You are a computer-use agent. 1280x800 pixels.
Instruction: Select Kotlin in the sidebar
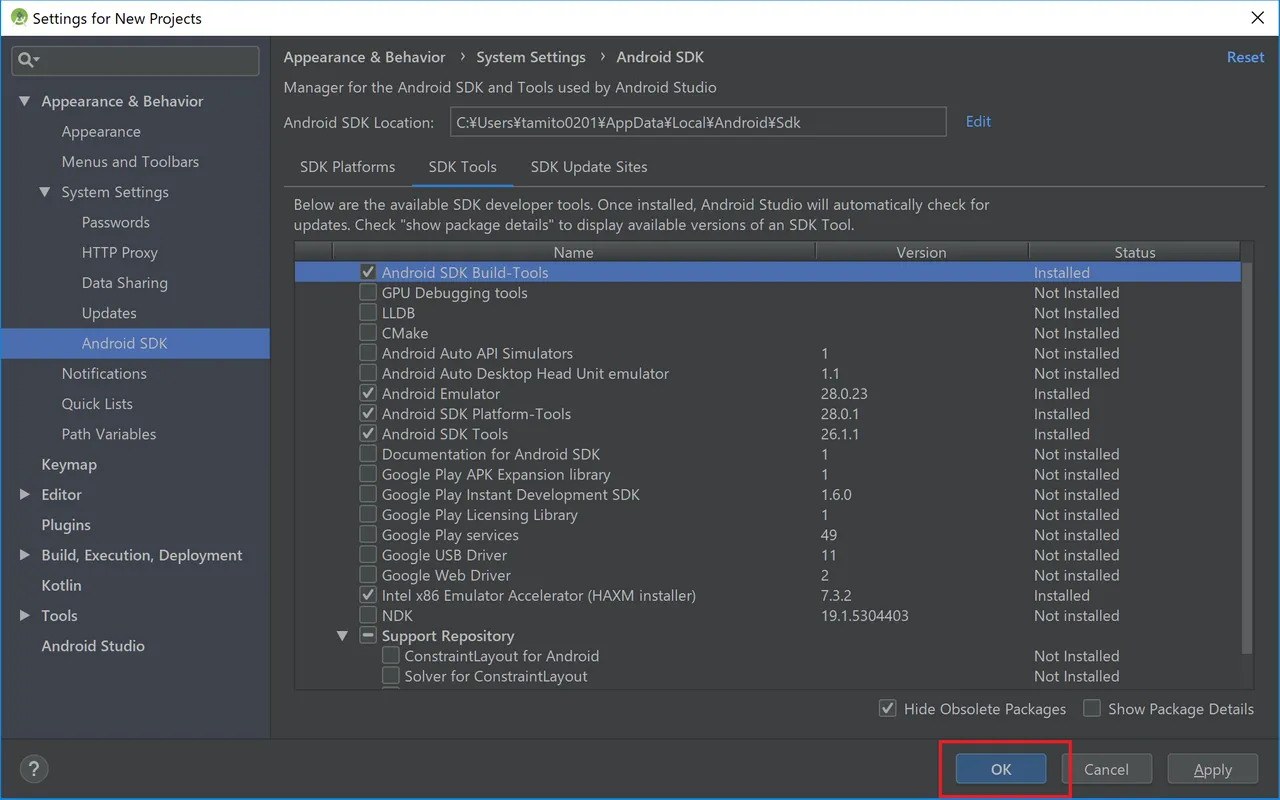61,585
